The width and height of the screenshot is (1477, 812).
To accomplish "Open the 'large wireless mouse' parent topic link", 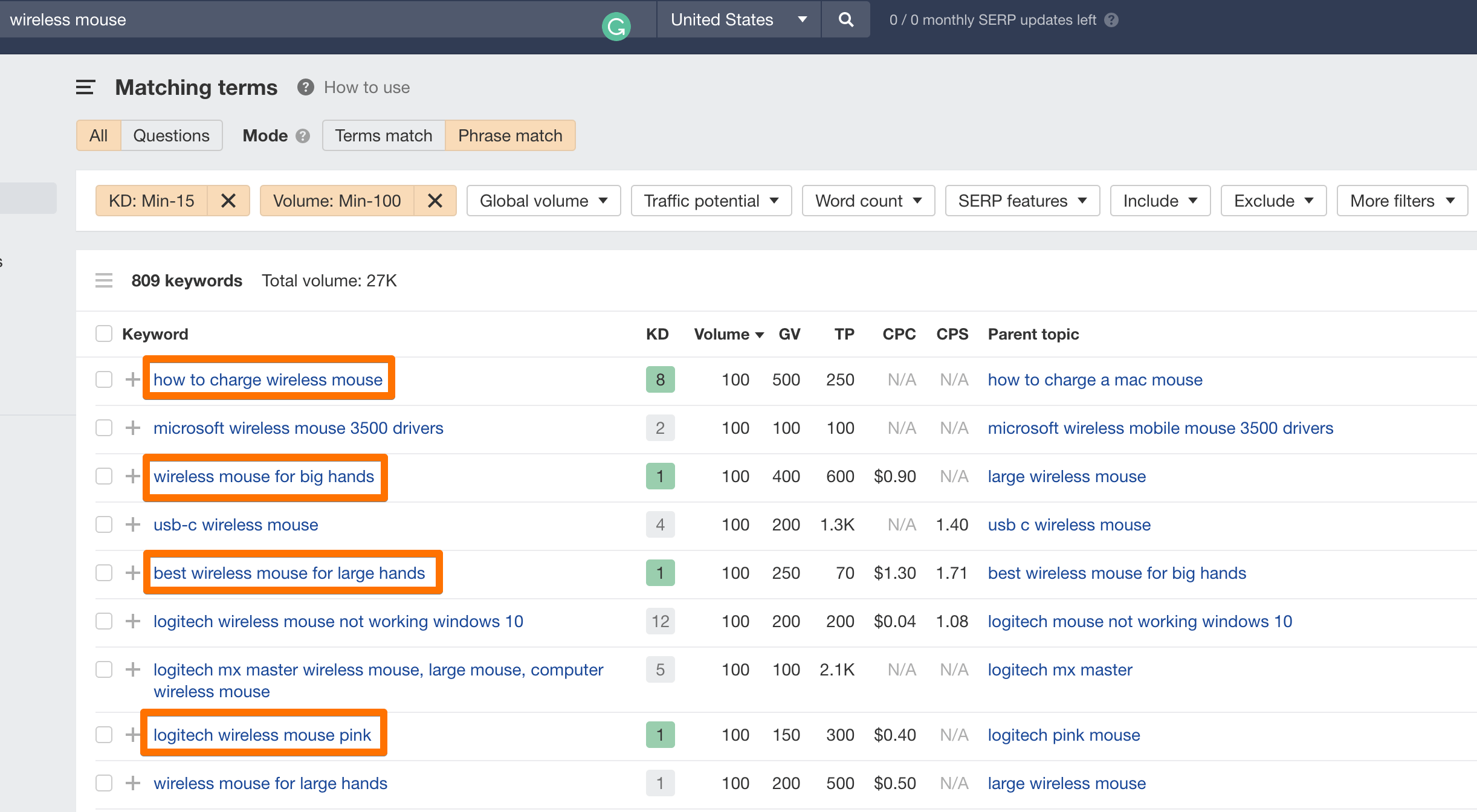I will (1067, 476).
